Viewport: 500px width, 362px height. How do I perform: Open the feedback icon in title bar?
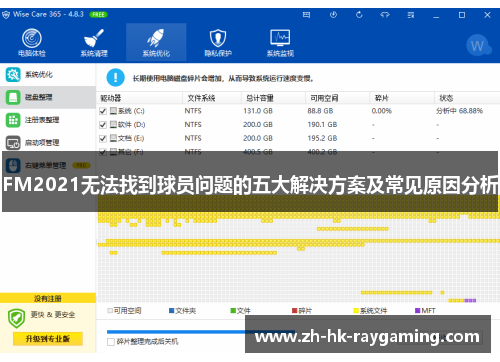click(306, 15)
